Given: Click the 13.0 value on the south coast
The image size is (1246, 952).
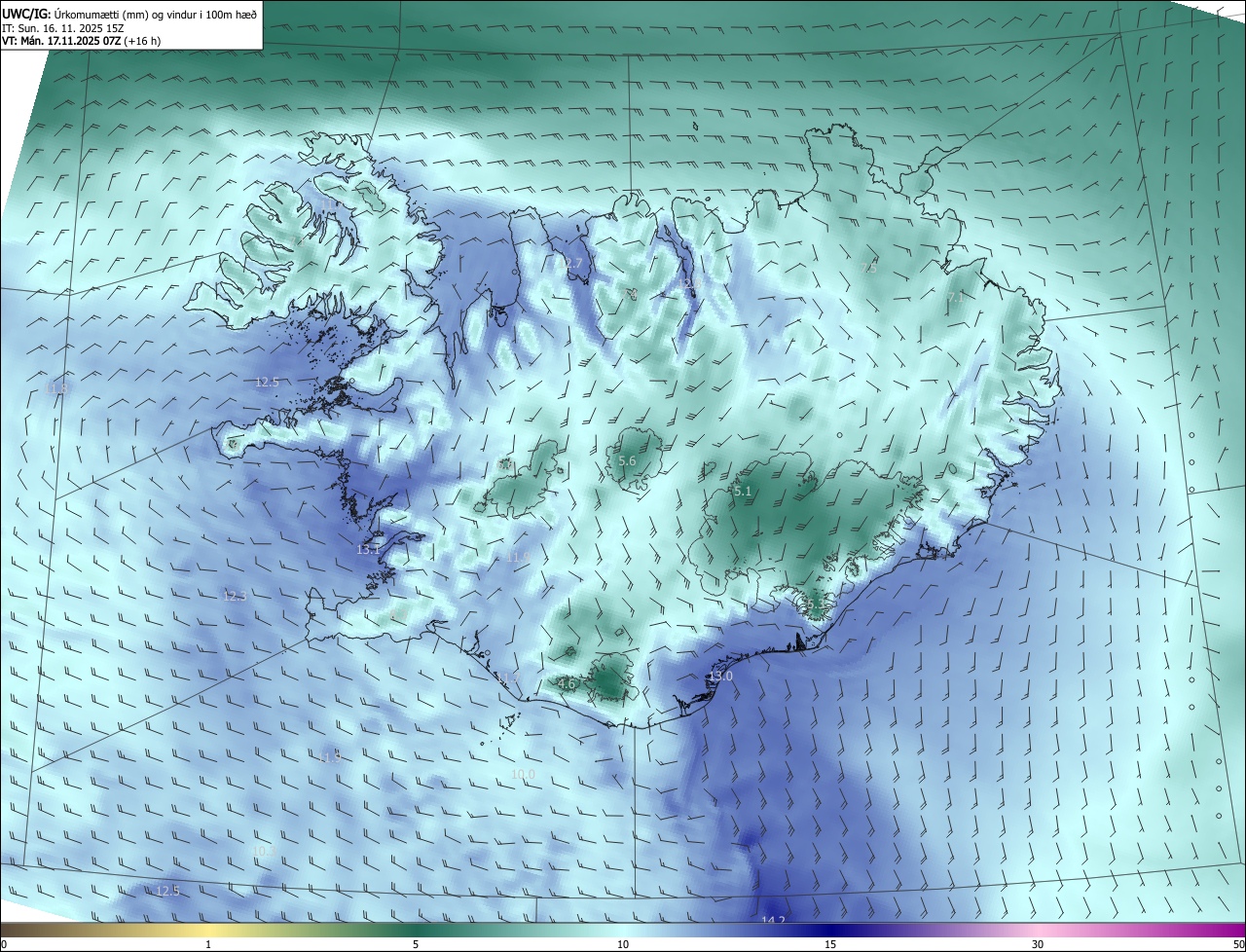Looking at the screenshot, I should pos(720,677).
